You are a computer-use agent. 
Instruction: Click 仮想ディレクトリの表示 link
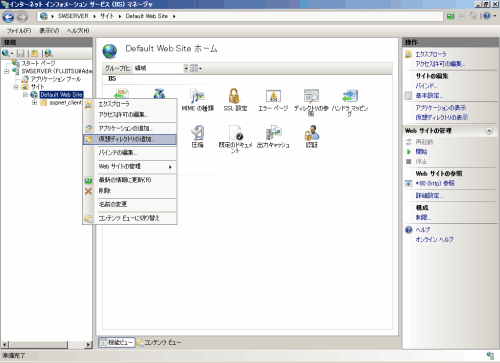[x=442, y=117]
